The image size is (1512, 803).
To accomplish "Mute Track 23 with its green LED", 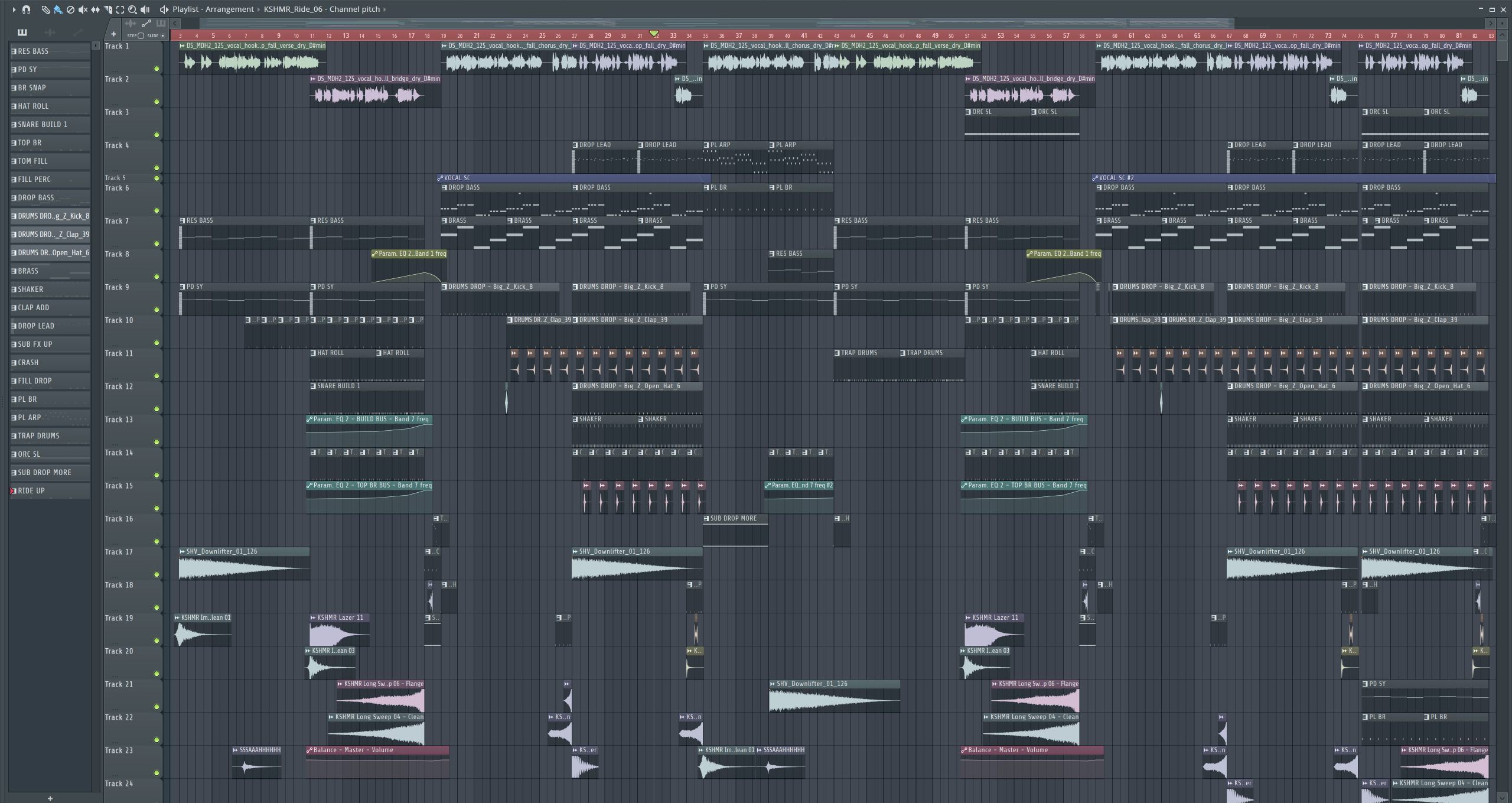I will pyautogui.click(x=157, y=773).
